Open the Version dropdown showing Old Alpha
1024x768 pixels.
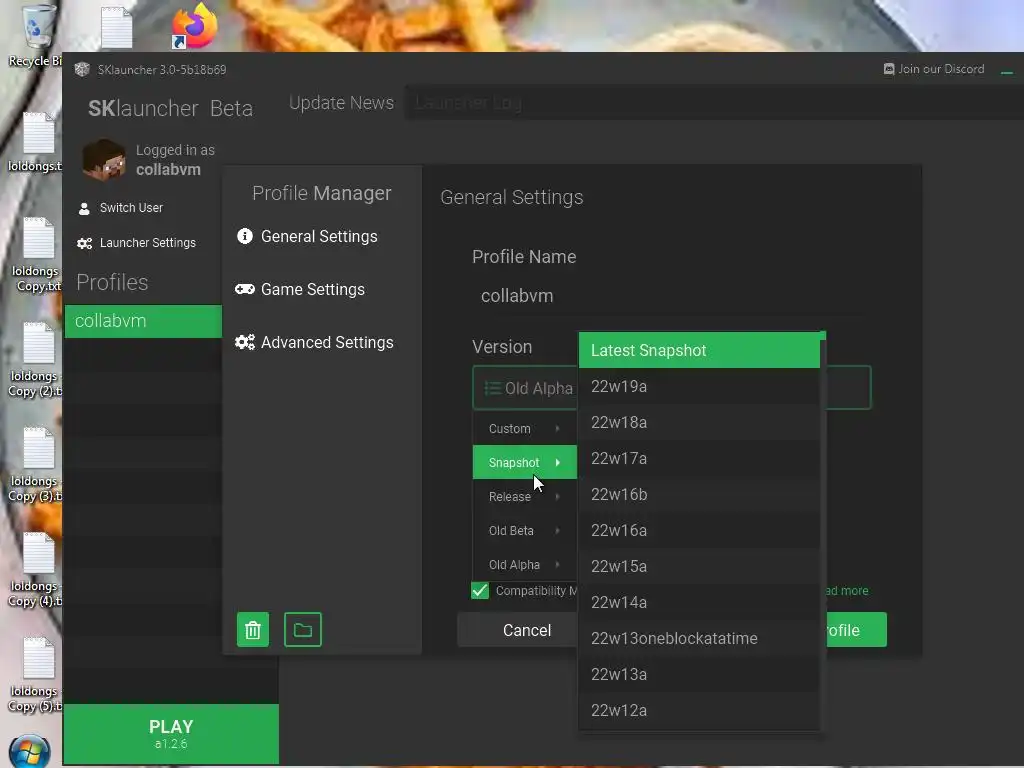pyautogui.click(x=671, y=388)
